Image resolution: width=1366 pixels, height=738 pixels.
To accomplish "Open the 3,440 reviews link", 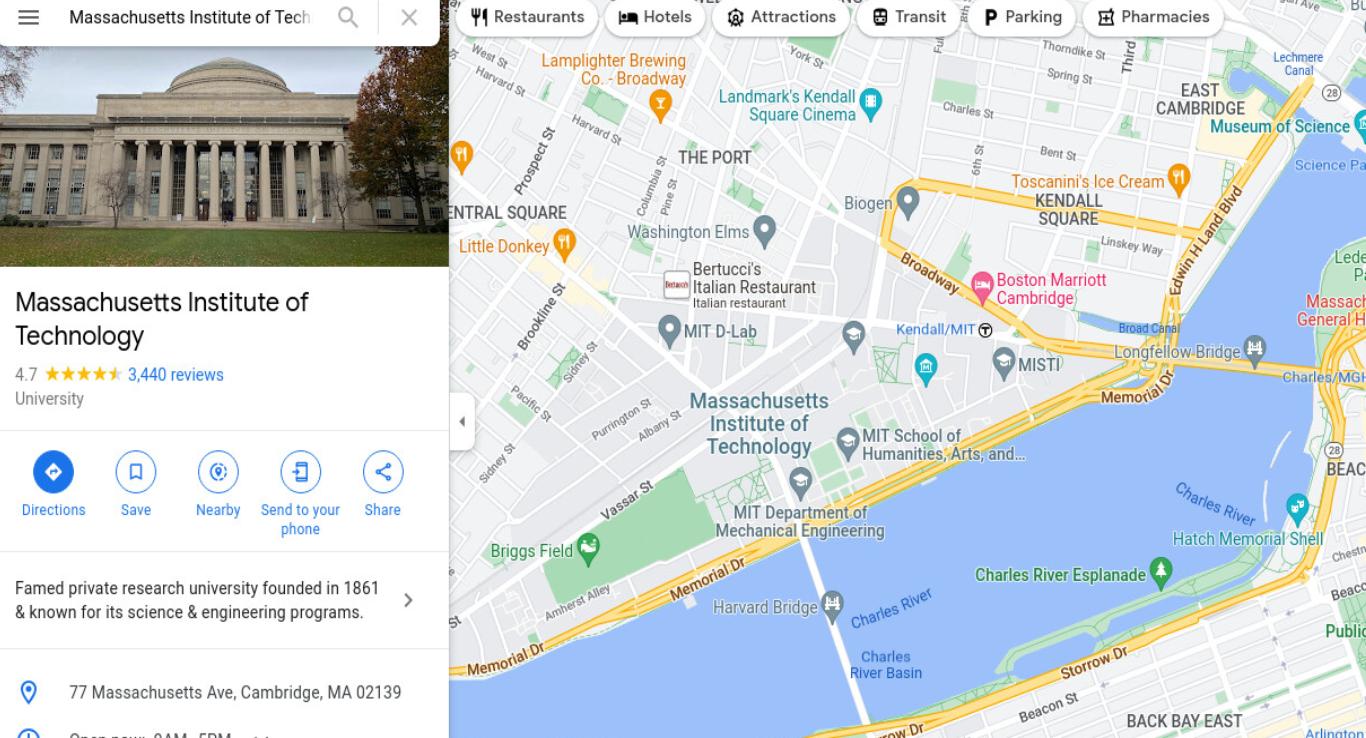I will tap(176, 375).
